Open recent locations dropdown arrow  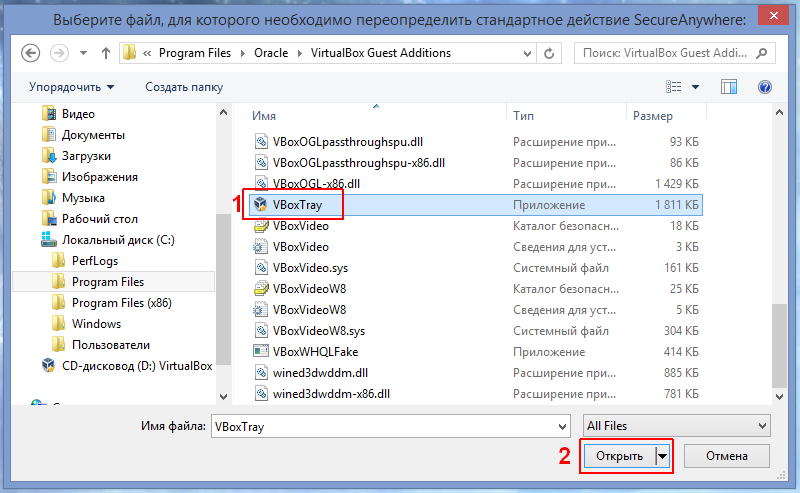click(83, 53)
